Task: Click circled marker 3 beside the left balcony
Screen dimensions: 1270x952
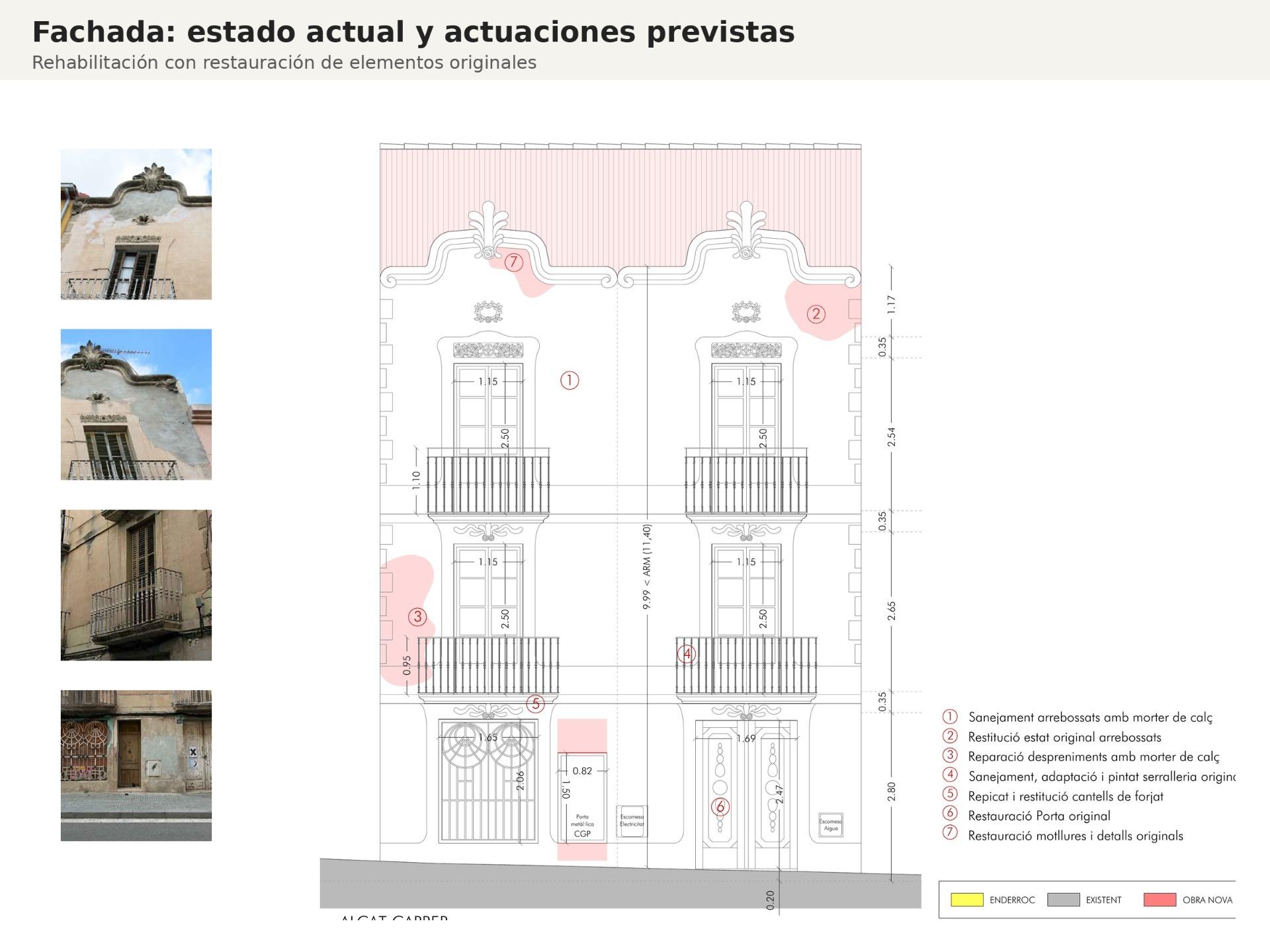Action: (417, 617)
